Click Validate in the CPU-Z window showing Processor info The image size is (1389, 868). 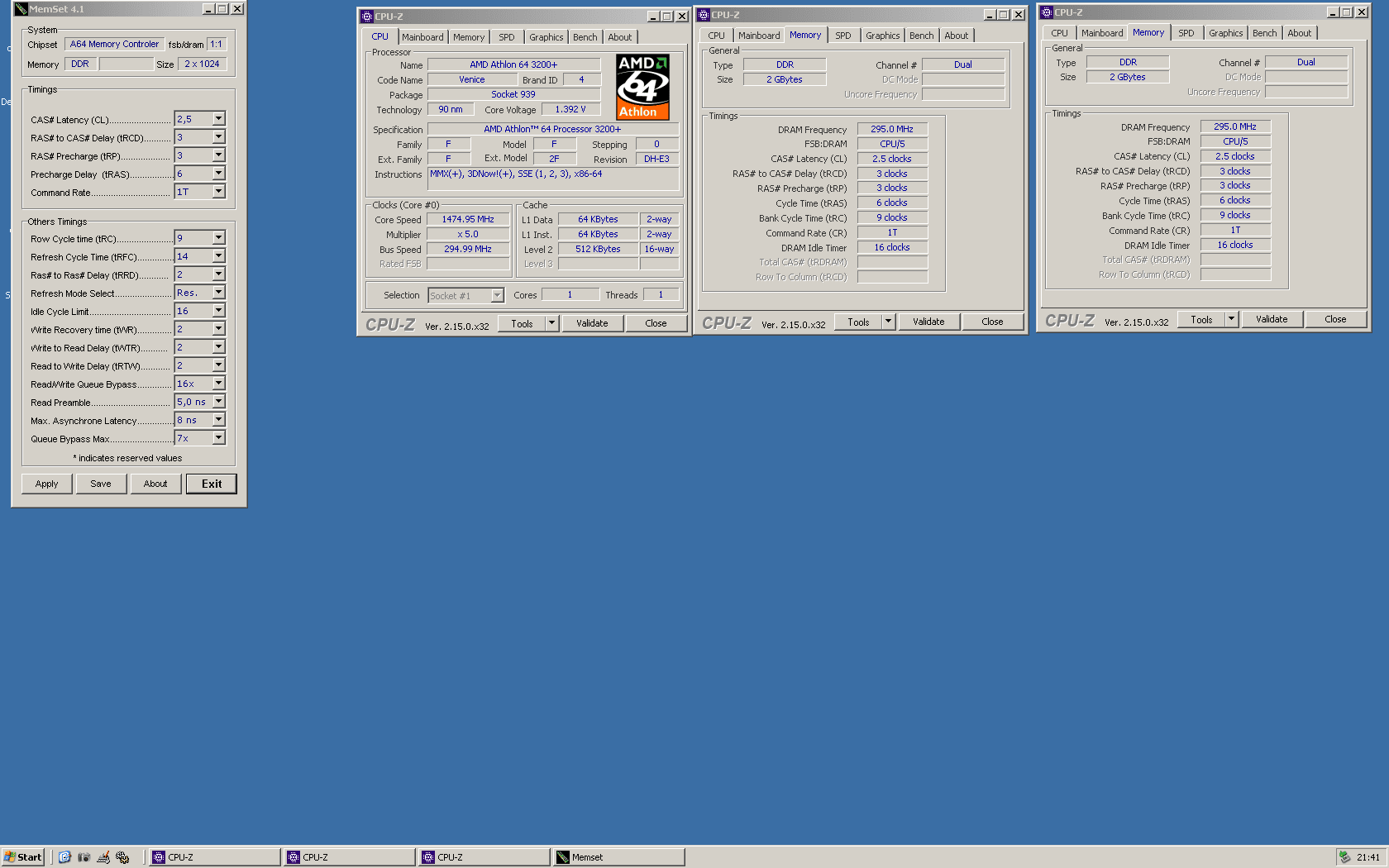tap(592, 323)
